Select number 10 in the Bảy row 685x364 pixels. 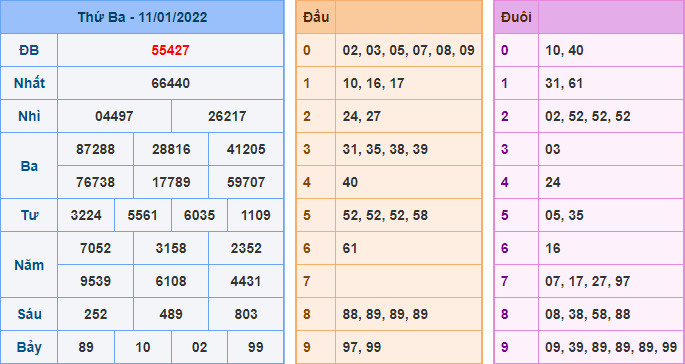pyautogui.click(x=142, y=347)
